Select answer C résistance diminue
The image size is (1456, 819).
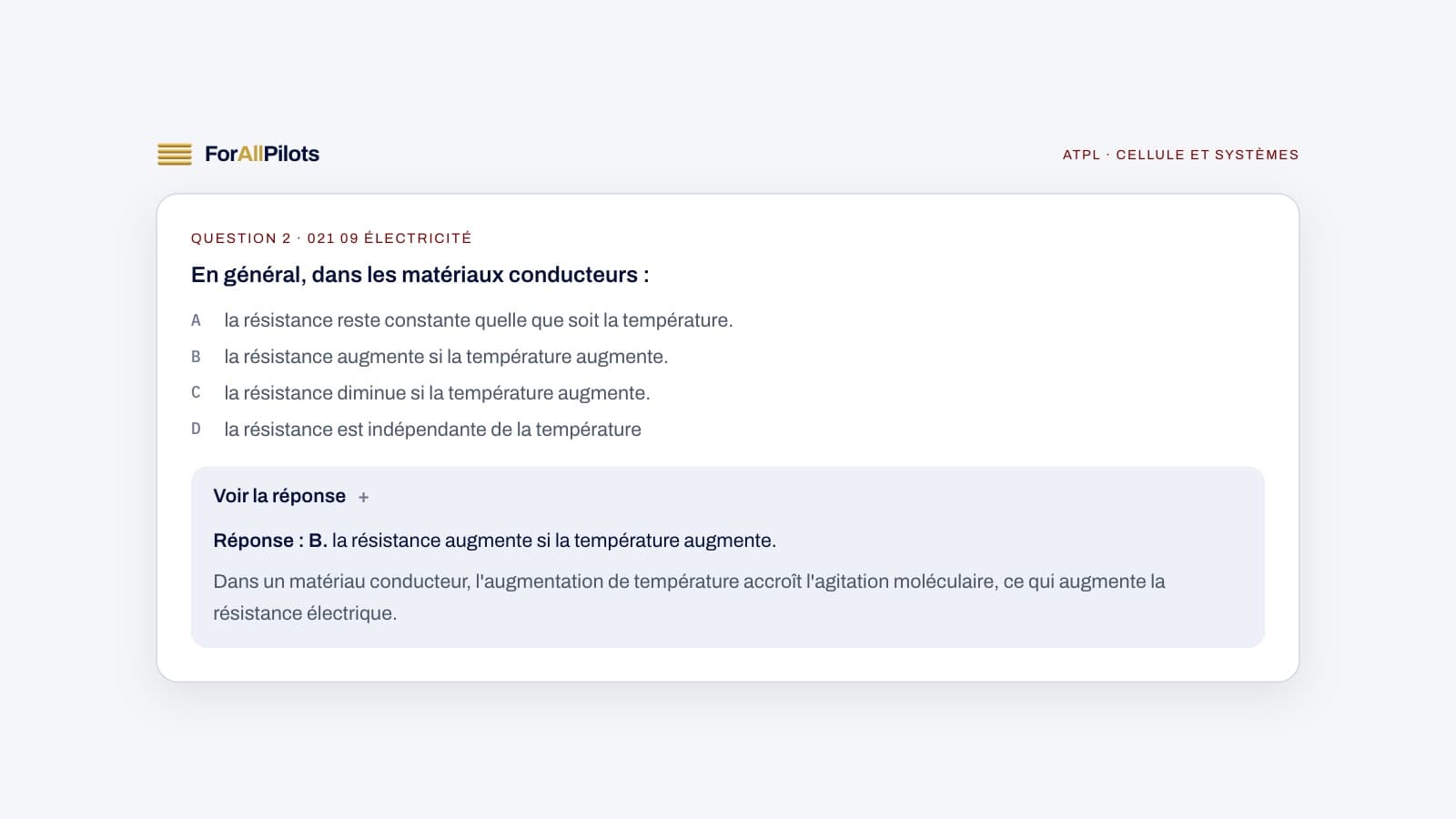point(437,393)
